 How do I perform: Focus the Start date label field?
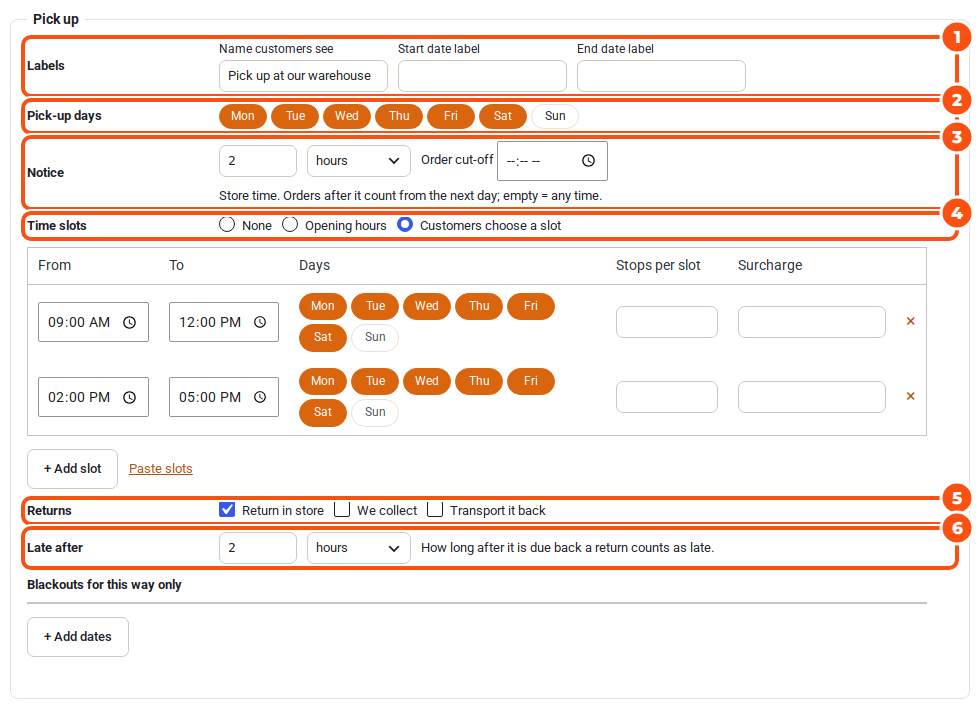pos(482,76)
